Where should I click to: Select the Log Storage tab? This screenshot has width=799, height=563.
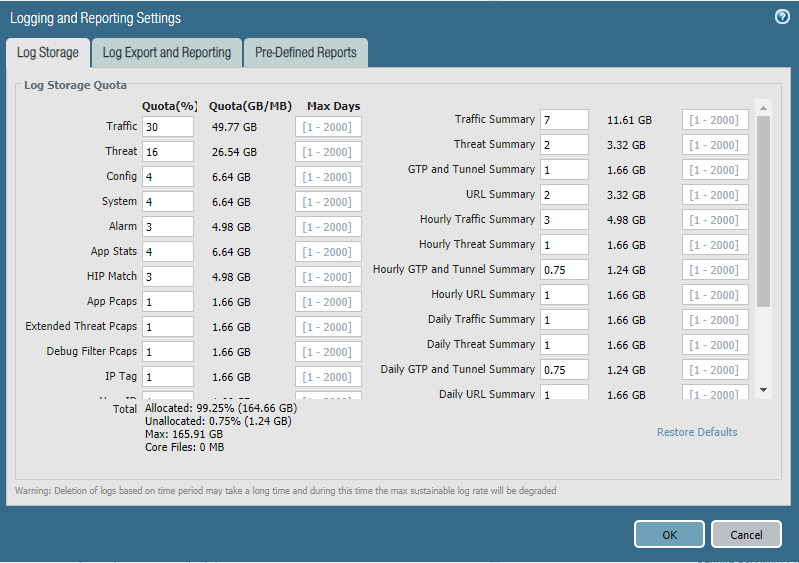click(47, 53)
